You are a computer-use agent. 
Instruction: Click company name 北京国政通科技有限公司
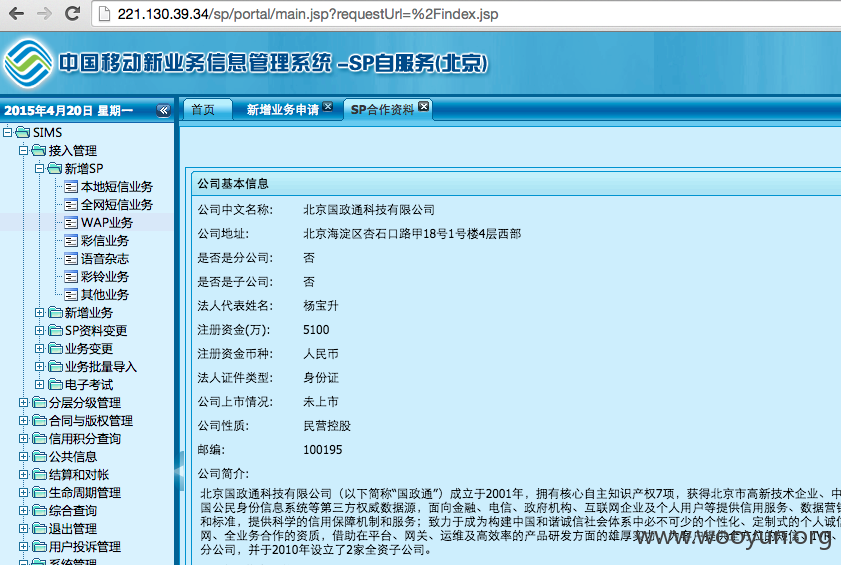(x=369, y=210)
